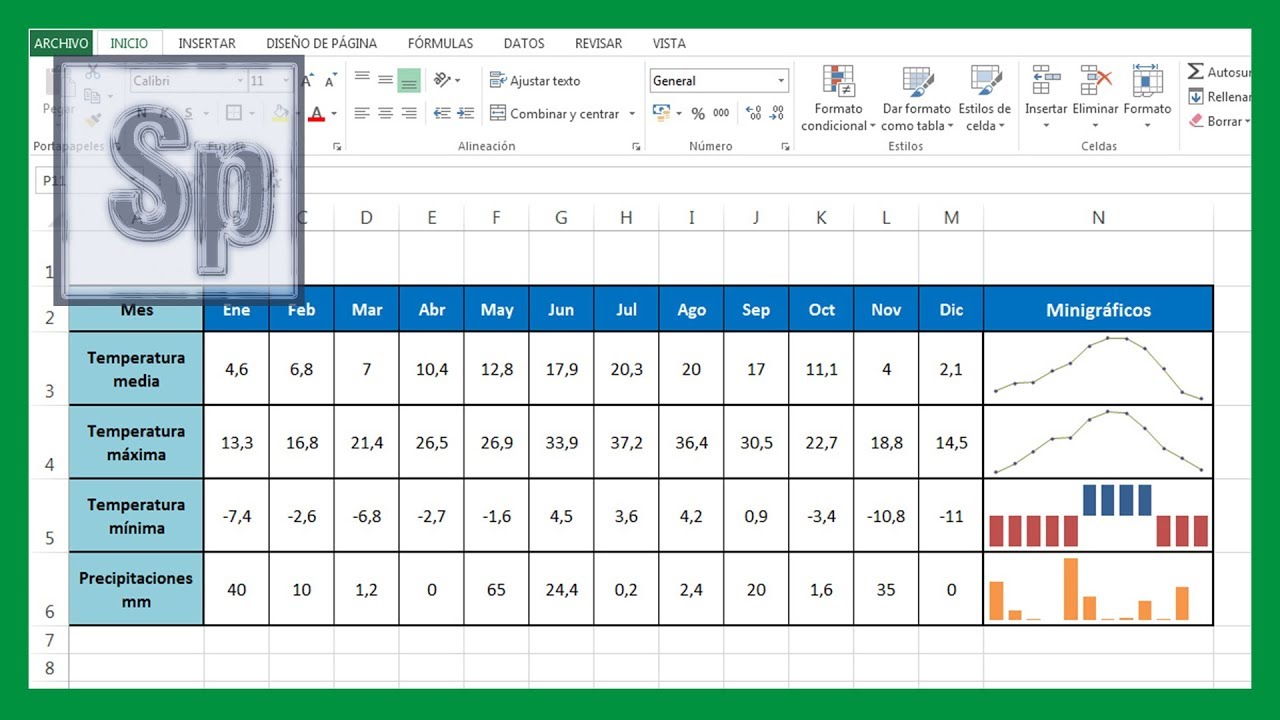
Task: Select the Temperatura mínima label cell
Action: pyautogui.click(x=136, y=516)
